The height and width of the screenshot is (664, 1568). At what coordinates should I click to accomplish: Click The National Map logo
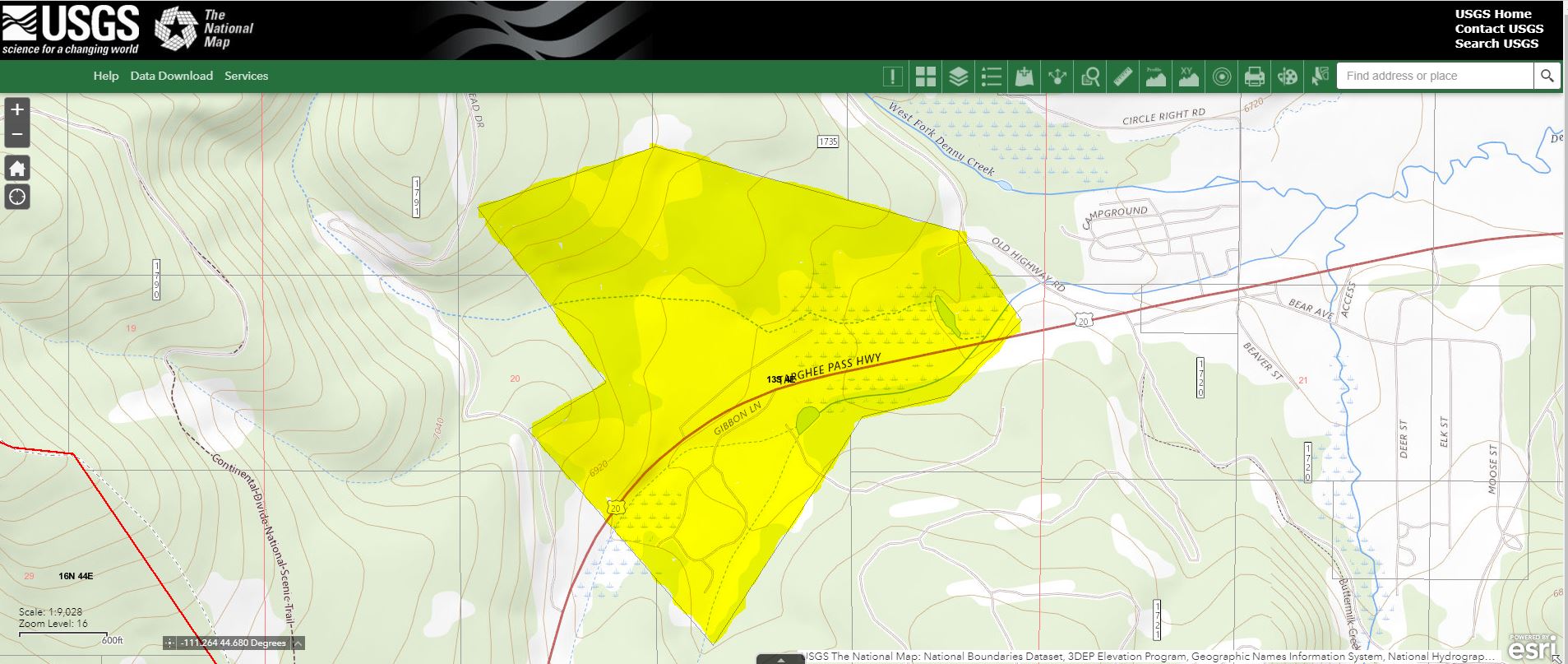(x=205, y=29)
